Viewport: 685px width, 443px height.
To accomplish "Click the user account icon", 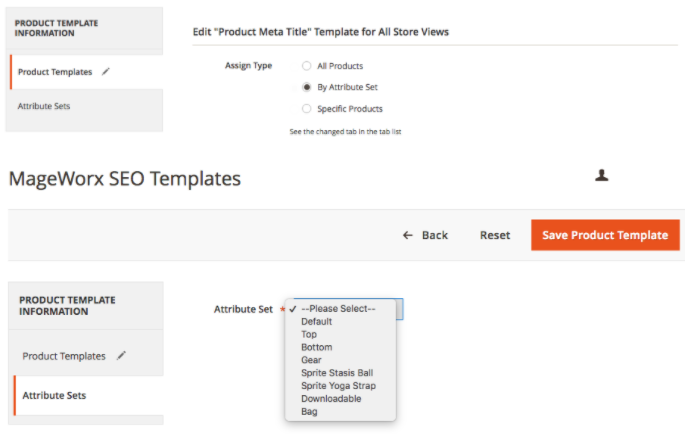I will click(602, 175).
